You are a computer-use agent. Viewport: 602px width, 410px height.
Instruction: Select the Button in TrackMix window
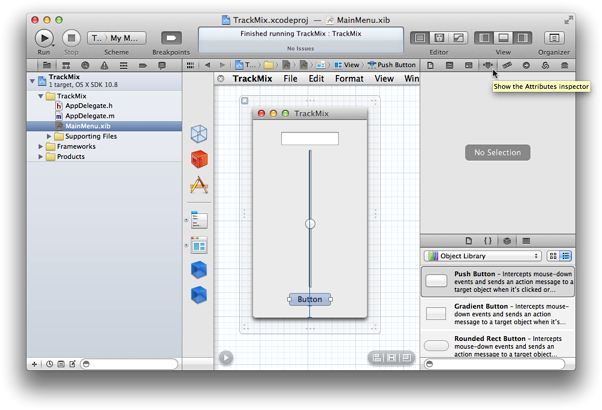(310, 299)
